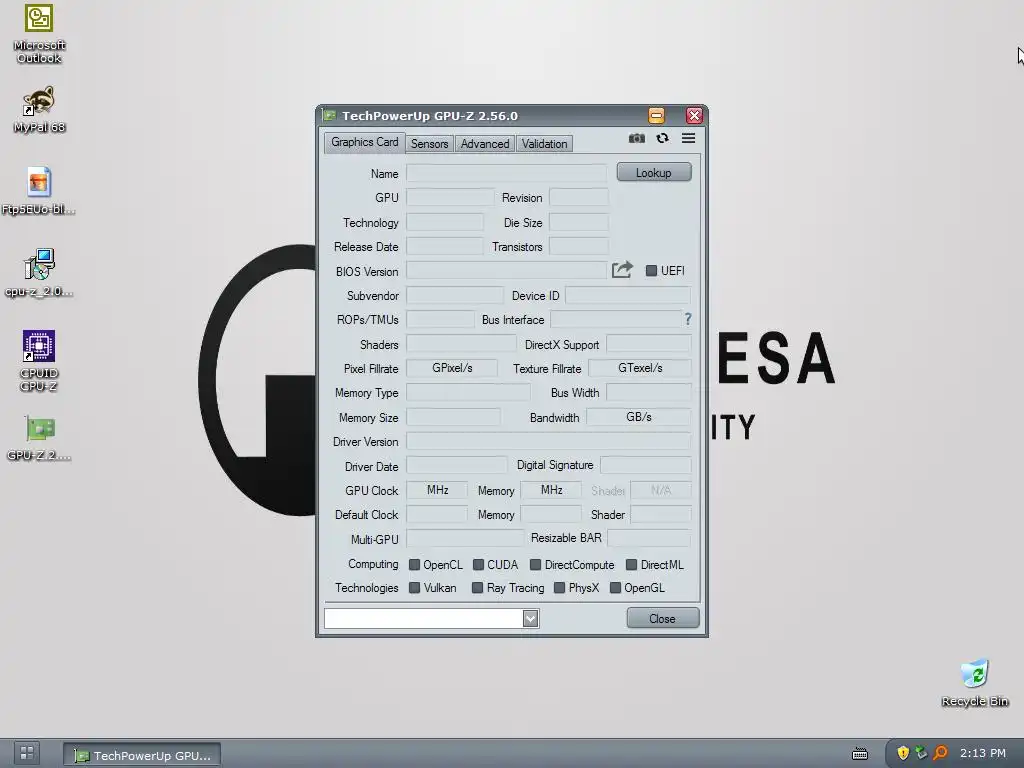The width and height of the screenshot is (1024, 768).
Task: Toggle the DirectCompute checkbox
Action: click(536, 564)
